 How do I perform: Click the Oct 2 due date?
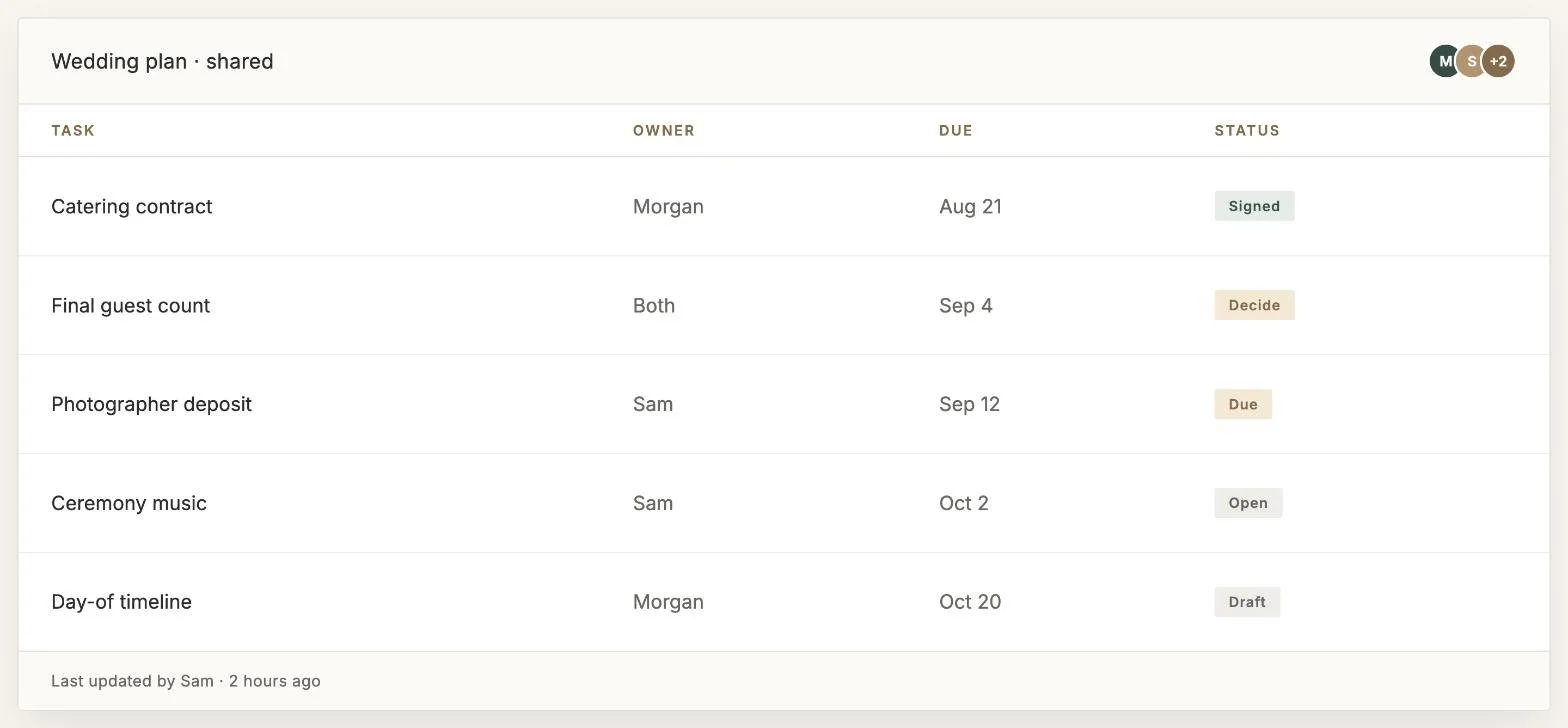[964, 503]
